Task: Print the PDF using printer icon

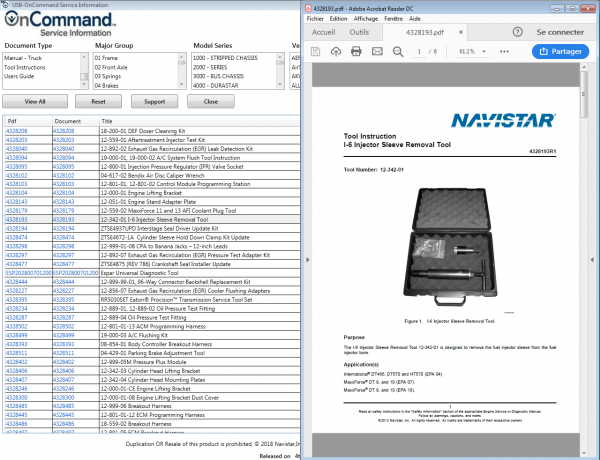Action: click(x=356, y=51)
